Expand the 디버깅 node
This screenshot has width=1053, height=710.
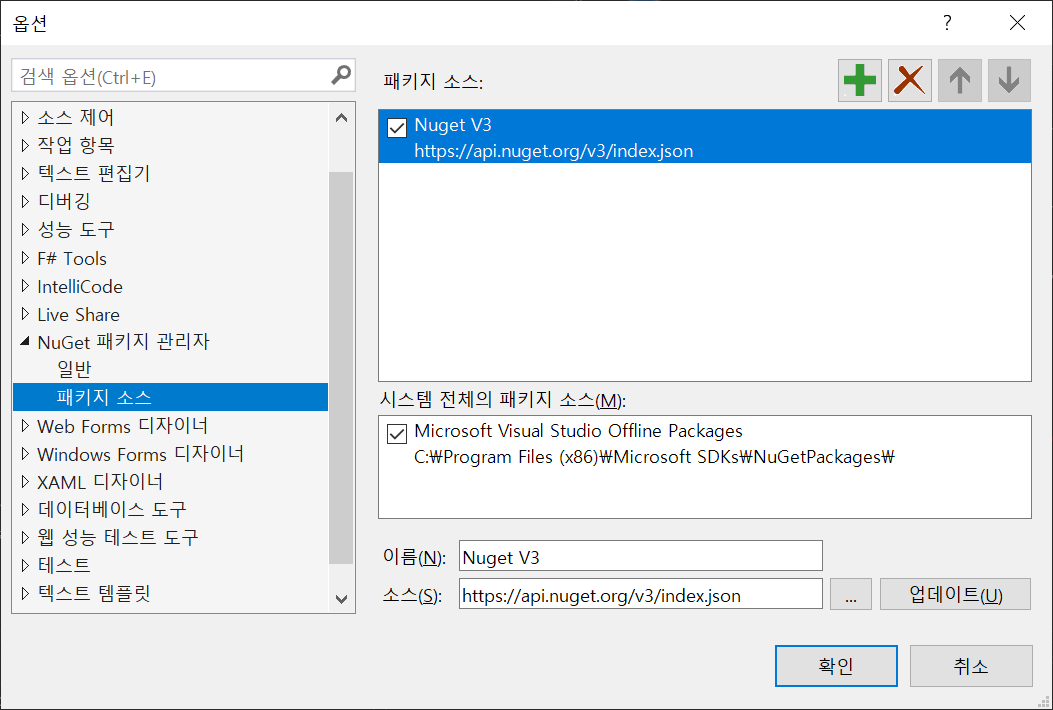pos(25,201)
